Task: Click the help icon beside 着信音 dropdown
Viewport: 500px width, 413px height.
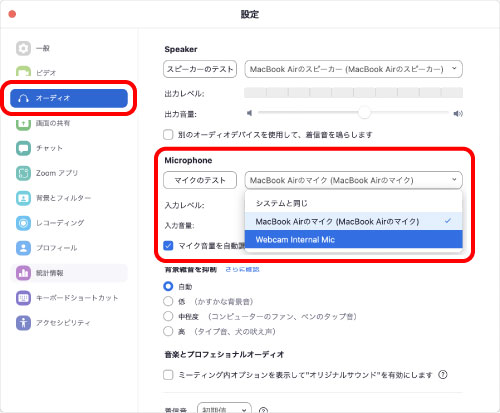Action: [x=263, y=410]
